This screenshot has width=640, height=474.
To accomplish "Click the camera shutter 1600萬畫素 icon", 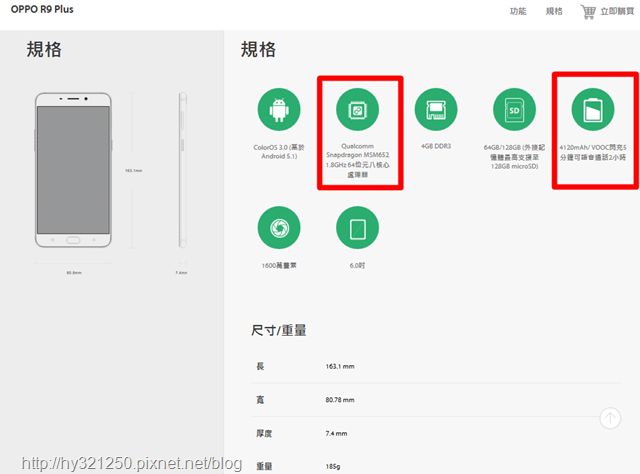I will [279, 227].
